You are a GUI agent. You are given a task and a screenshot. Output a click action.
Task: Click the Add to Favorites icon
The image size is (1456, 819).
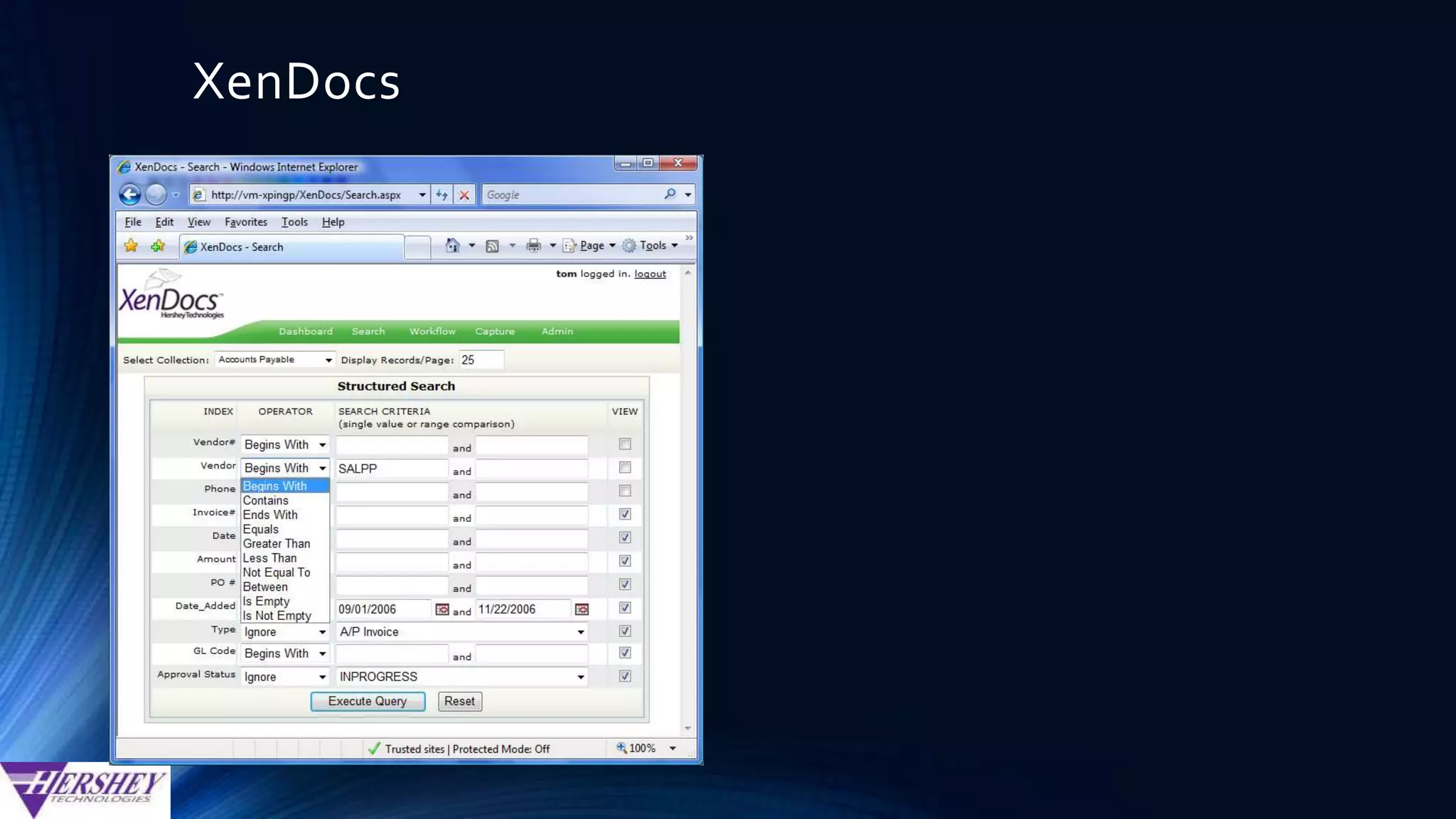[x=158, y=246]
